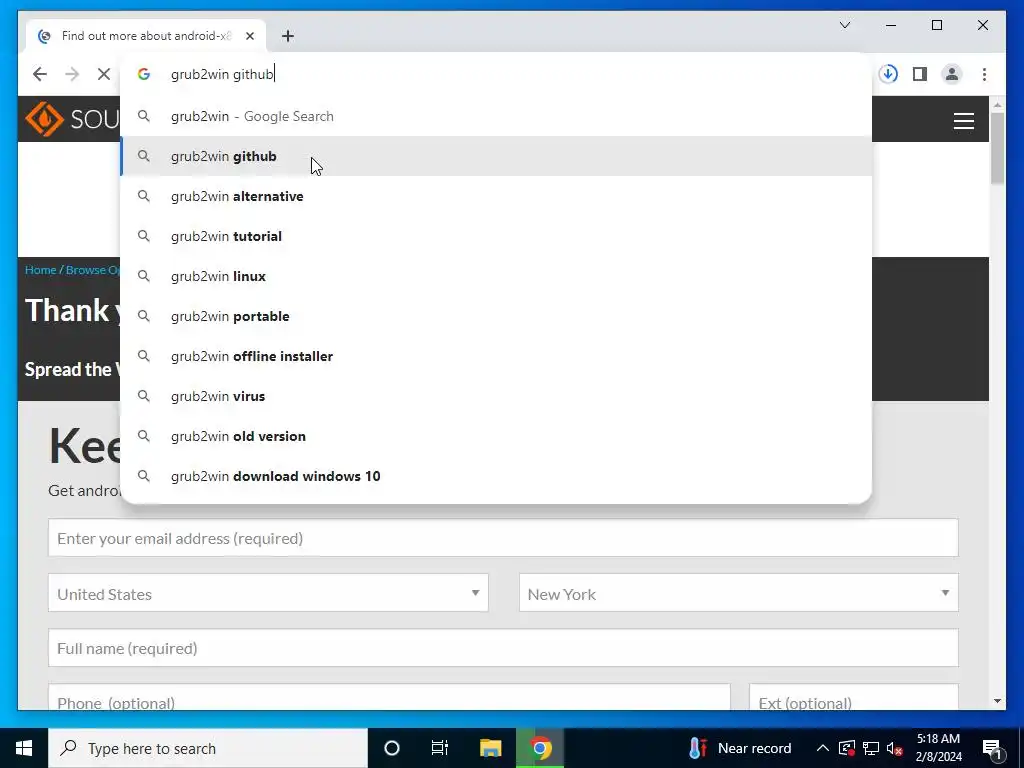Open Task View on taskbar

(440, 748)
